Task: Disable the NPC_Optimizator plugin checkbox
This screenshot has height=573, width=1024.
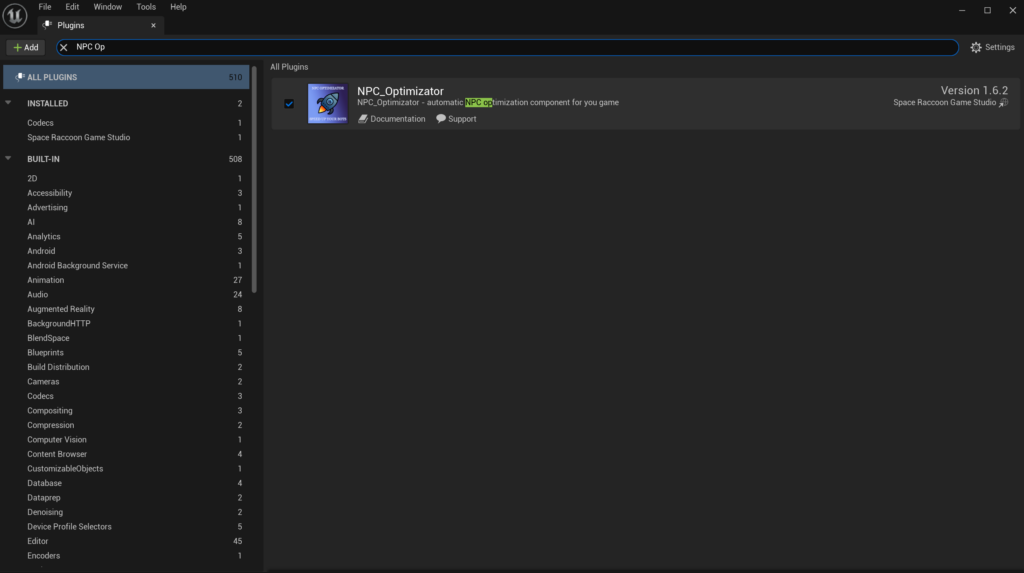Action: click(x=289, y=103)
